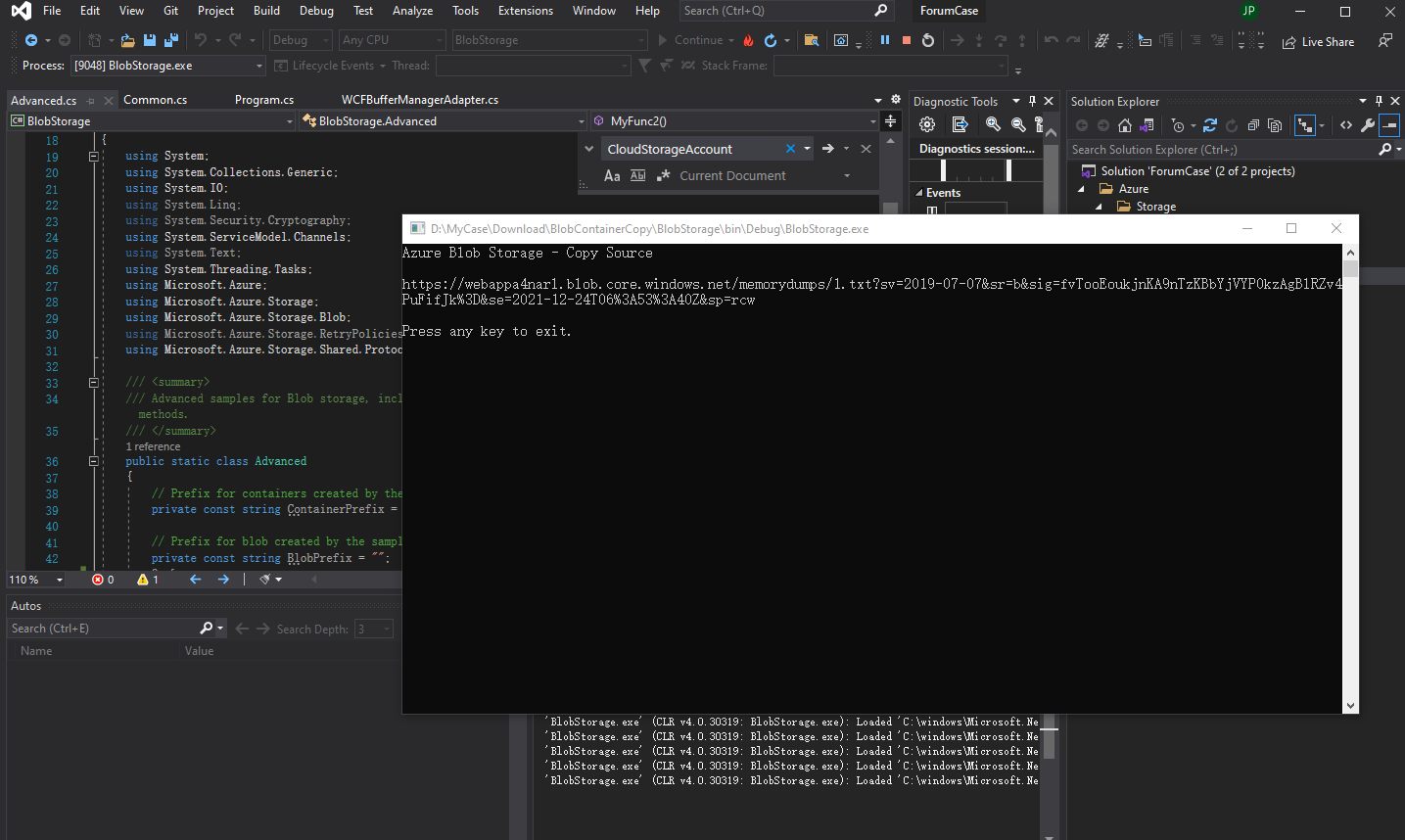Open Live Share

pos(1319,42)
